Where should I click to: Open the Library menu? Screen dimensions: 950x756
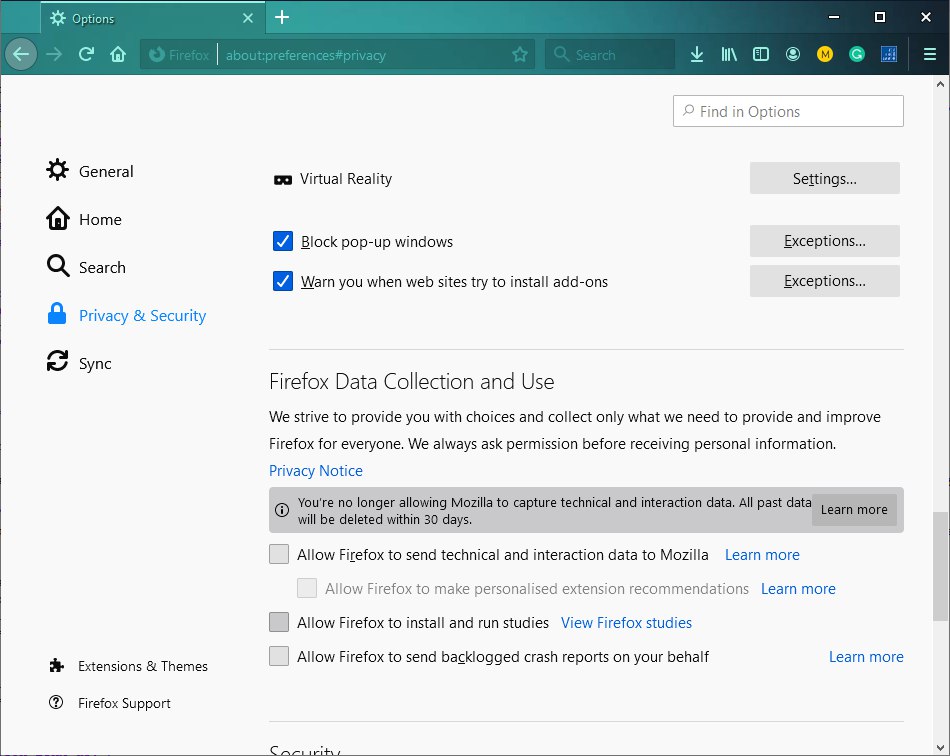[729, 55]
